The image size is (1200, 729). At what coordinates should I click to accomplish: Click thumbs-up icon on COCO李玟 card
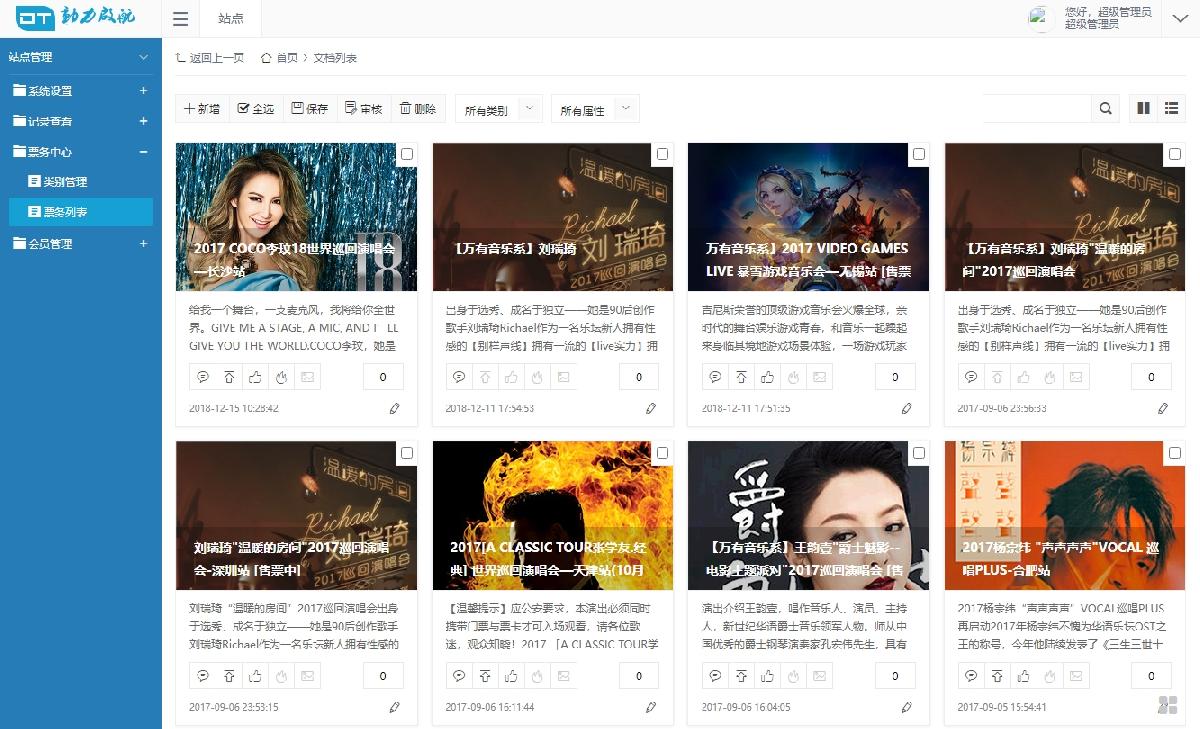coord(255,377)
